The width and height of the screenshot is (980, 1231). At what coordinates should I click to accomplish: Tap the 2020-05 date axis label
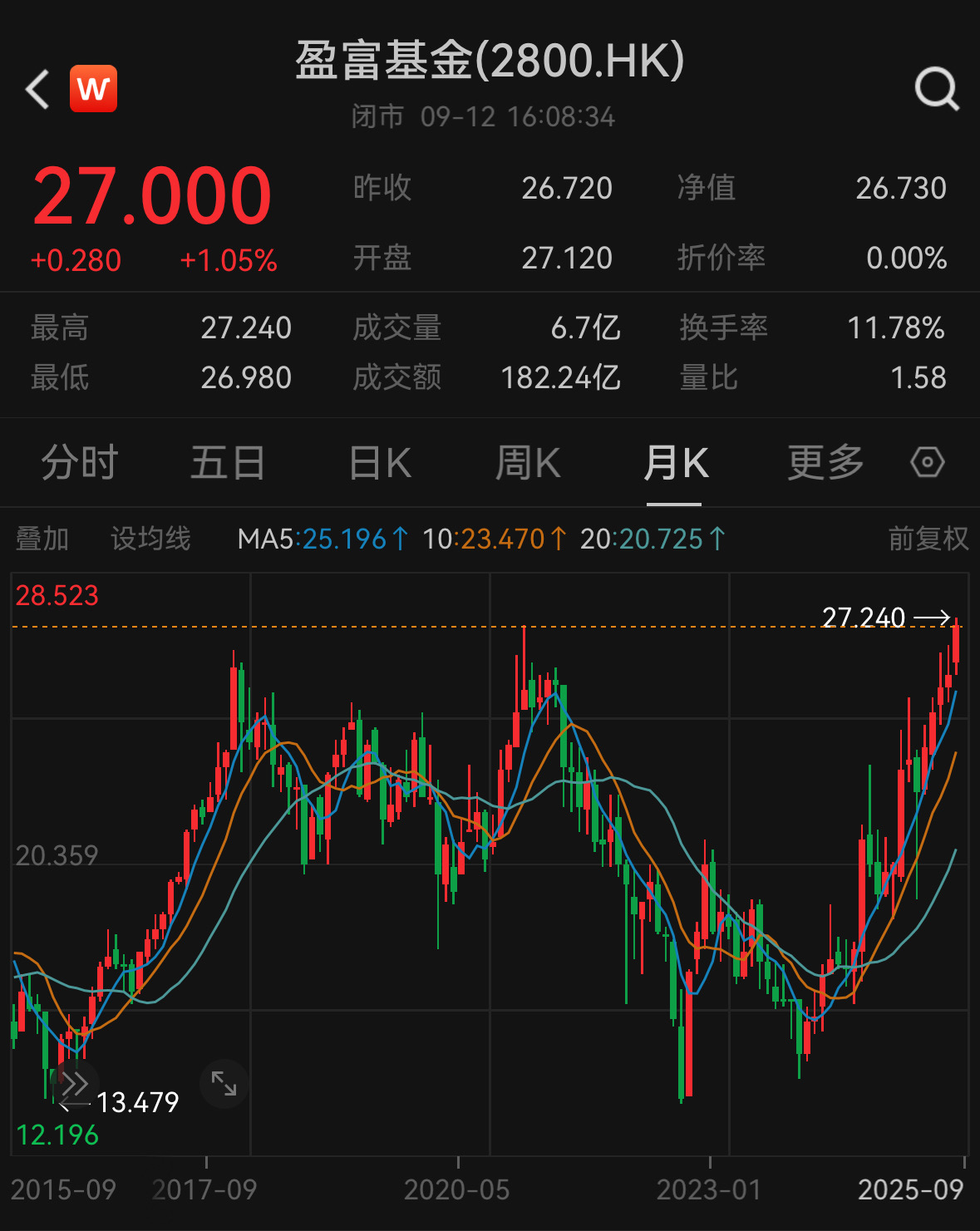pos(456,1190)
